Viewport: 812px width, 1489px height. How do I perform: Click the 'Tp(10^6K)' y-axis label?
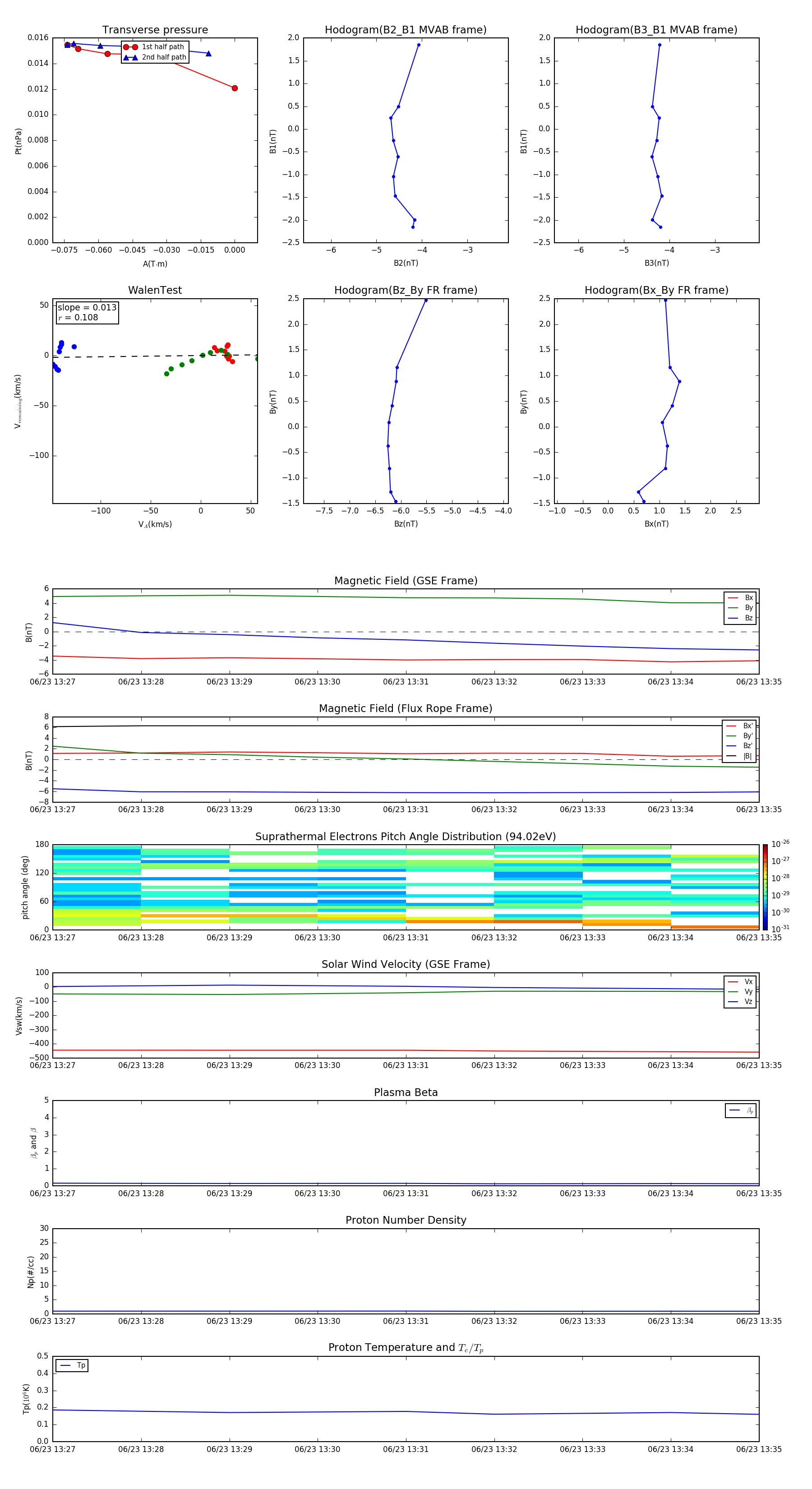coord(26,1399)
